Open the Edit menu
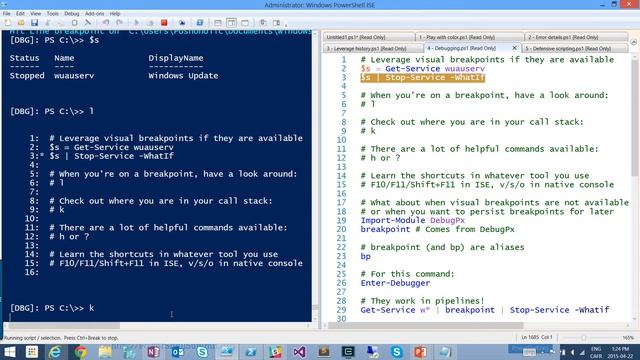The height and width of the screenshot is (360, 640). tap(20, 13)
